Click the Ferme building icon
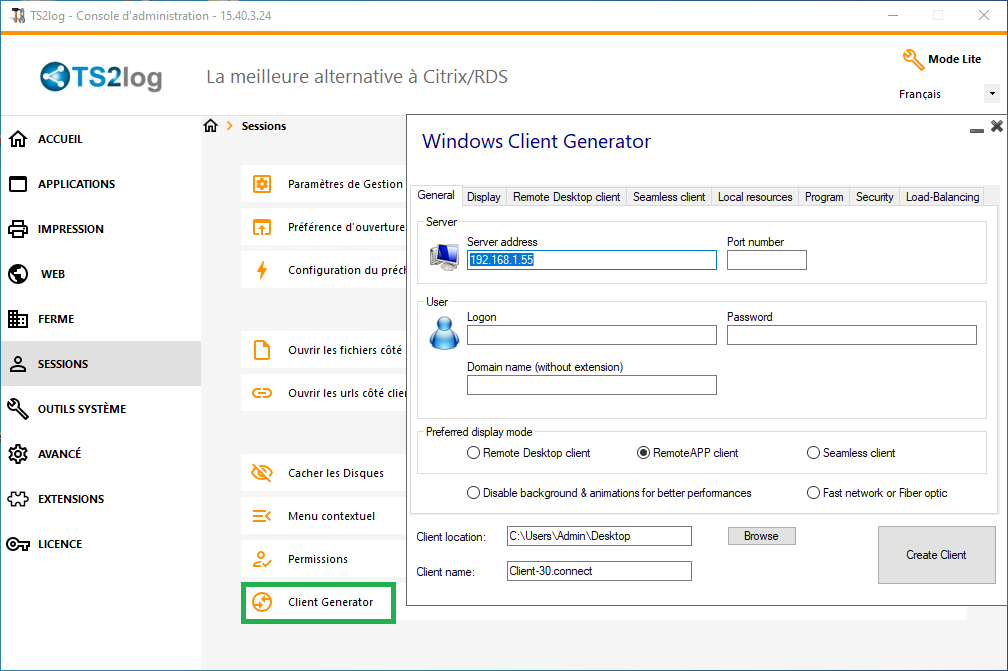Viewport: 1008px width, 671px height. [x=18, y=319]
